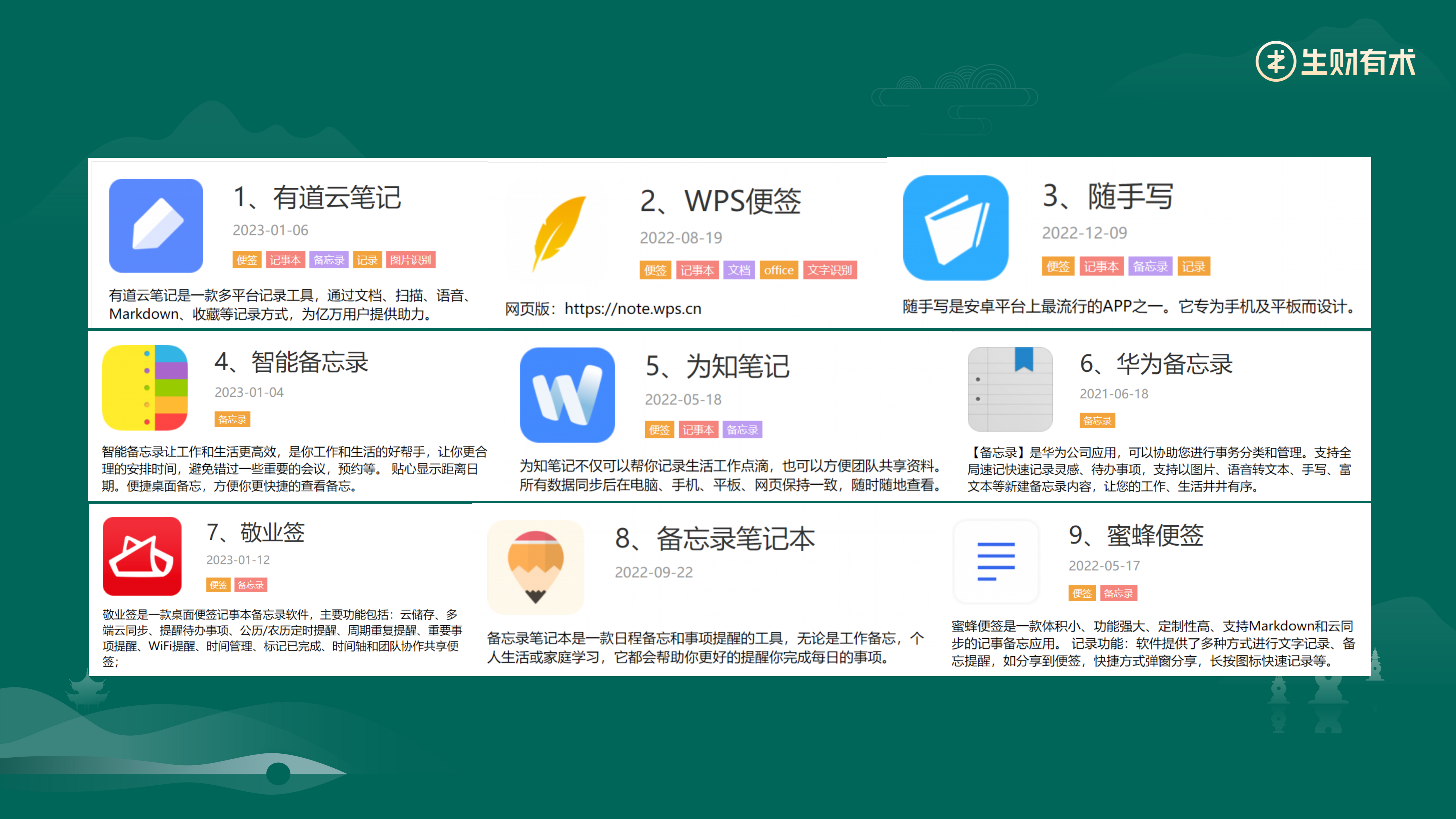Select the 备忘录 tag under 随手写

[x=1150, y=266]
